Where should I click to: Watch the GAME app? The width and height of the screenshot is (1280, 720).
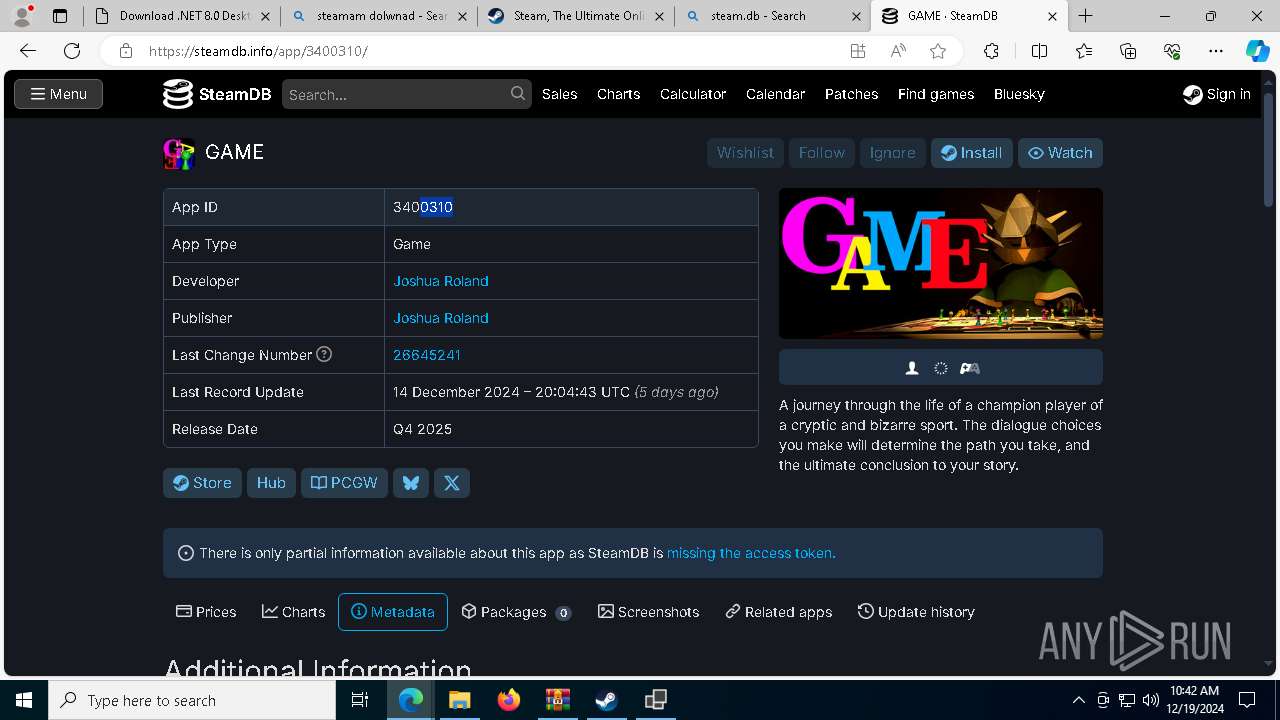1060,153
